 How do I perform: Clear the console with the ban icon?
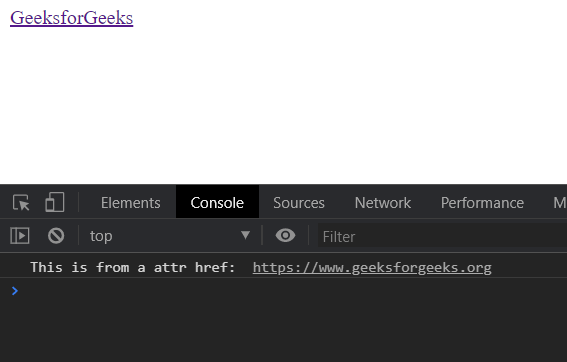pos(56,236)
